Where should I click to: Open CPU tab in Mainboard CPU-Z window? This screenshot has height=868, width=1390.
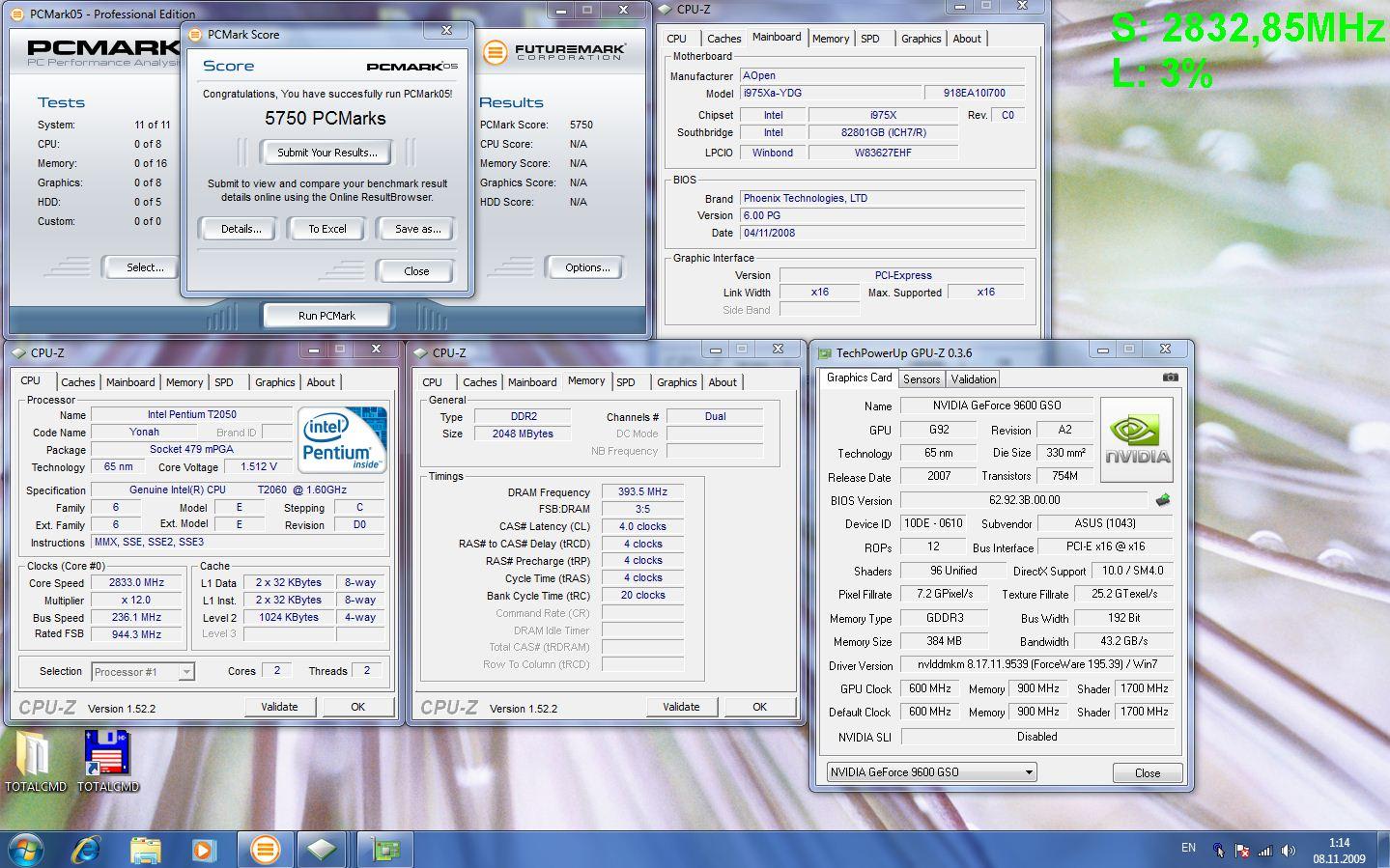pyautogui.click(x=677, y=39)
